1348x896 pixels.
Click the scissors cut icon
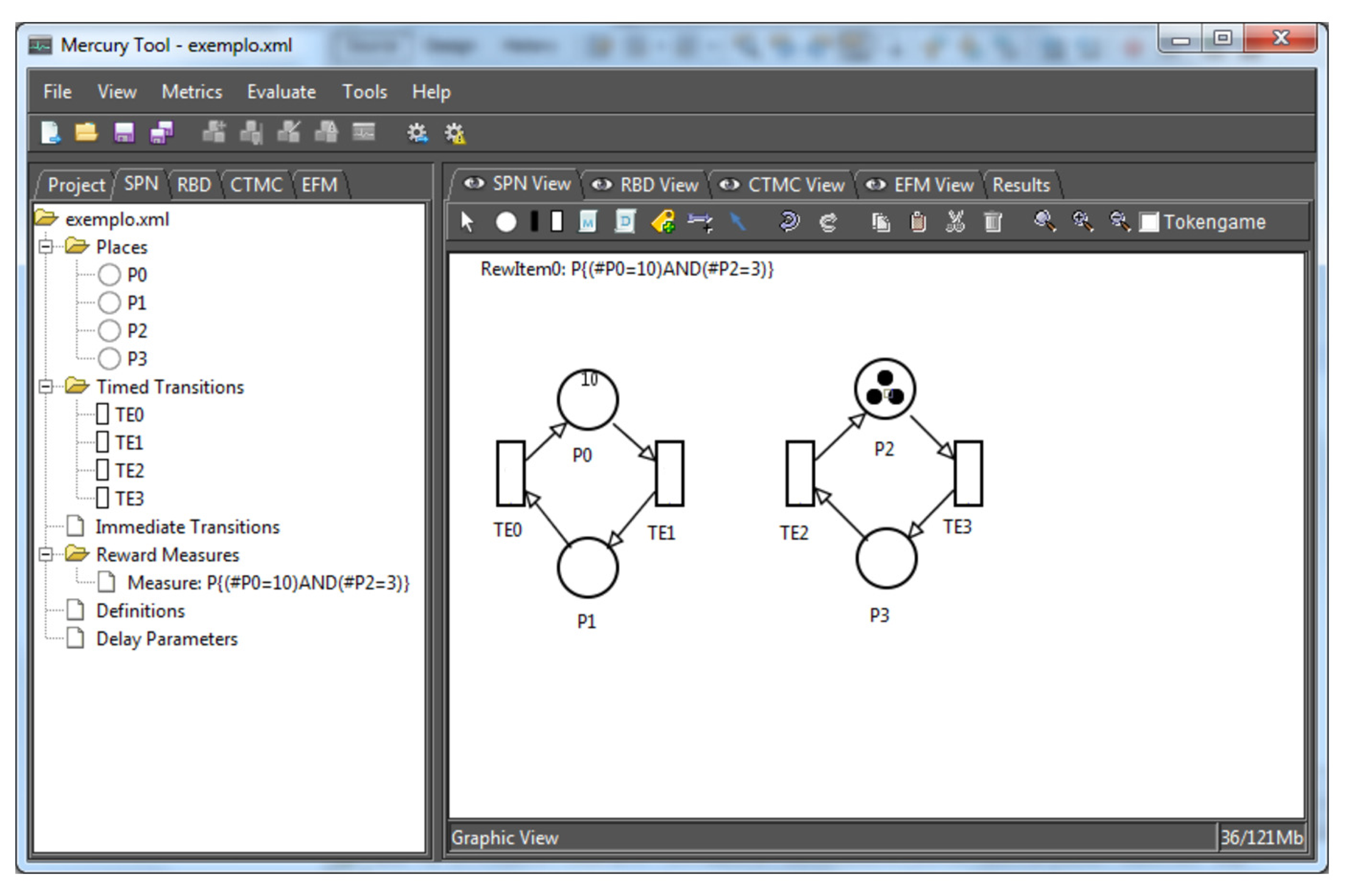955,222
